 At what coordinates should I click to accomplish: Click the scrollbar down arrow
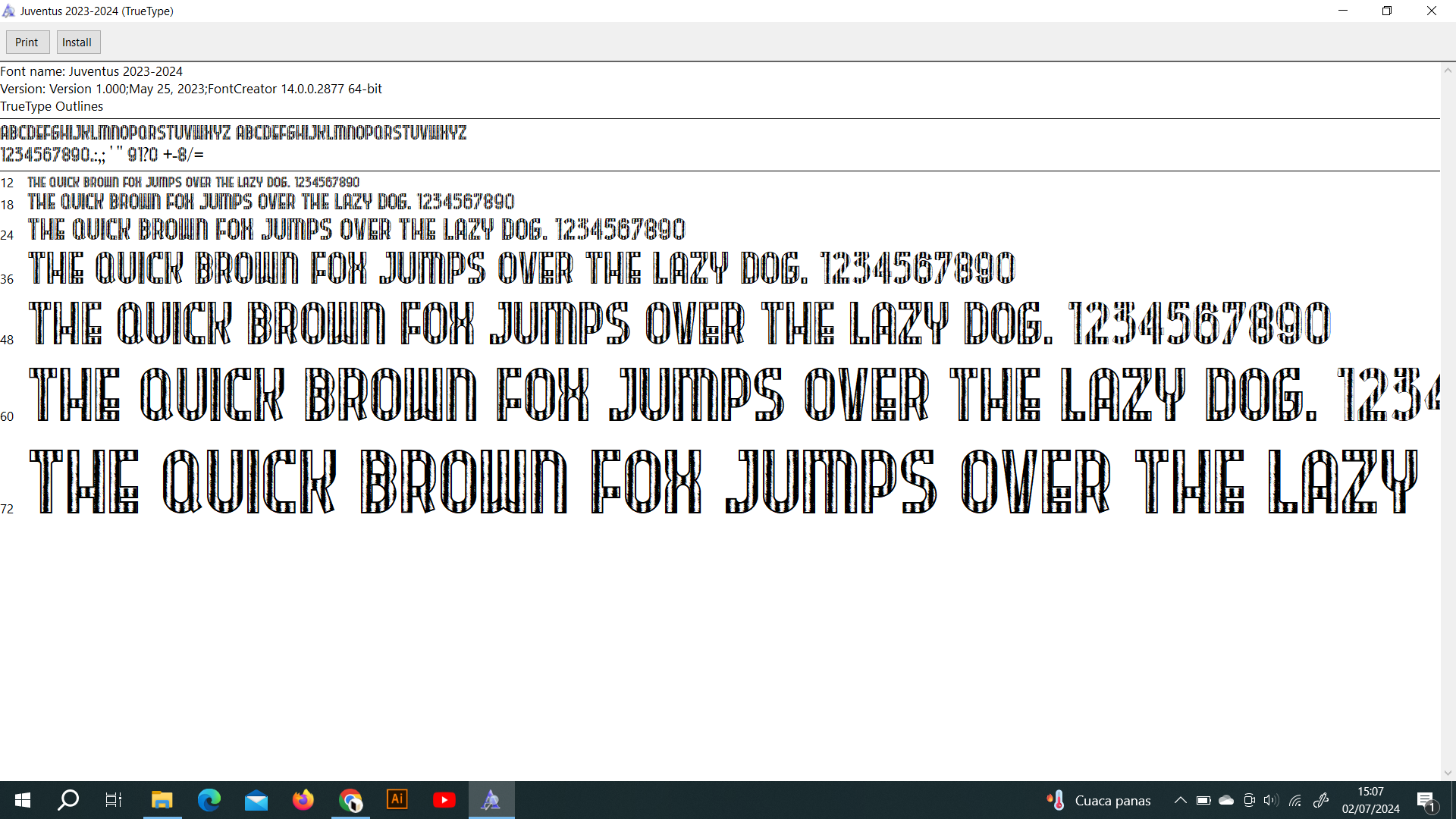point(1448,773)
